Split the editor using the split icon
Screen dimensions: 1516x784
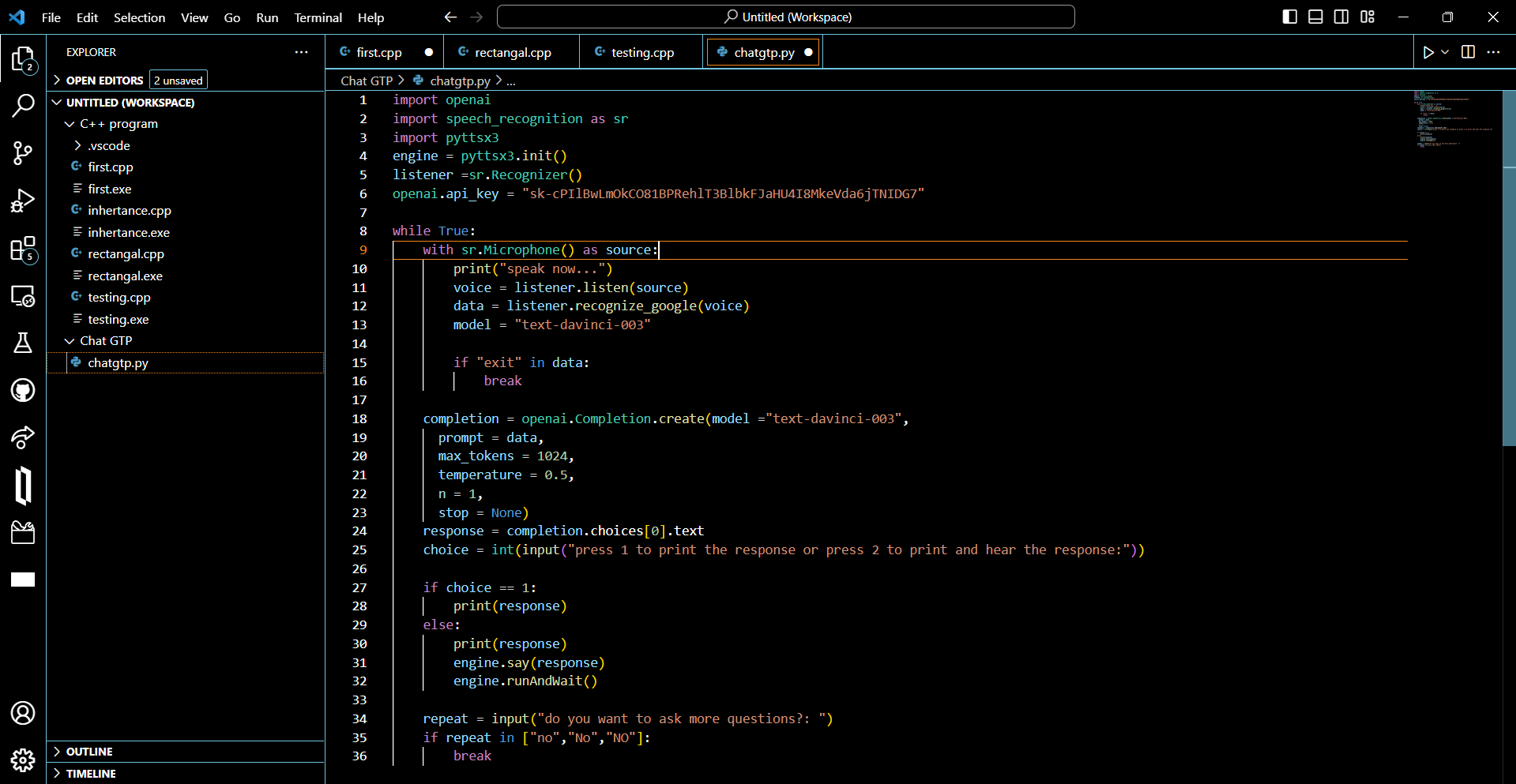pyautogui.click(x=1467, y=52)
